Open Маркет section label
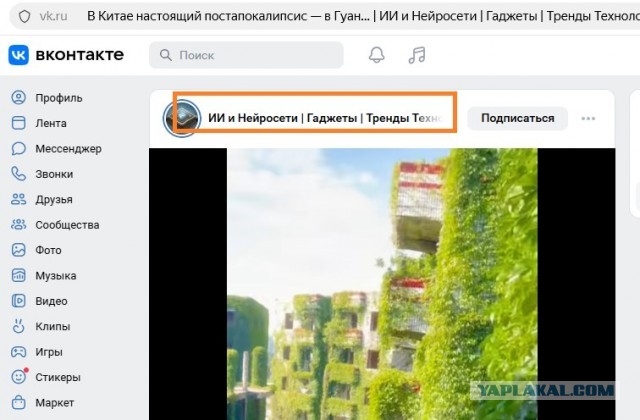This screenshot has width=640, height=420. coord(54,403)
